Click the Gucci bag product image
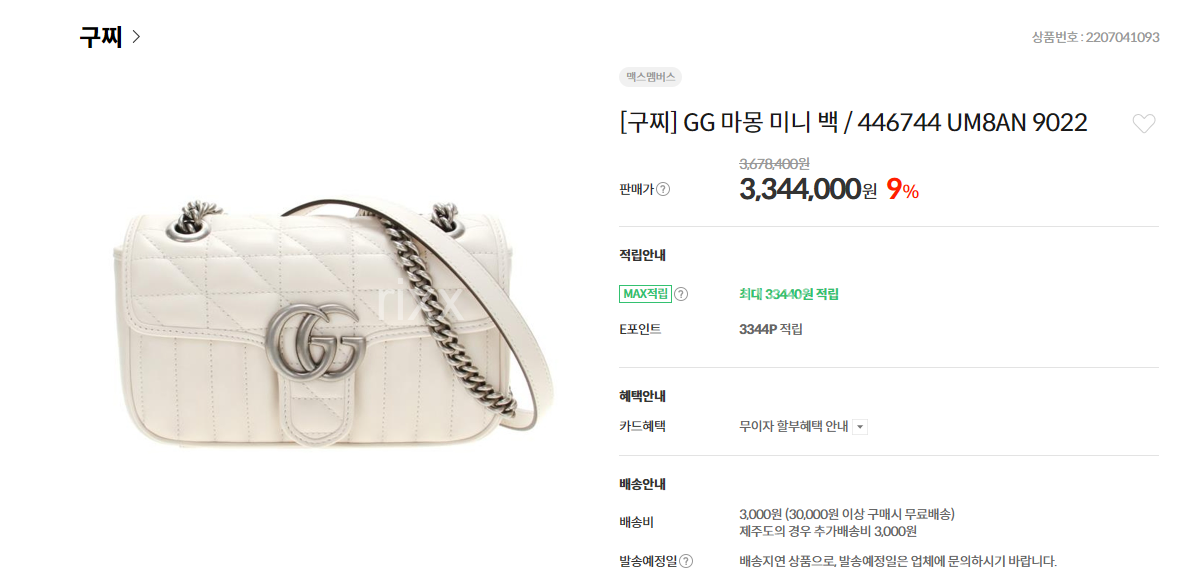Viewport: 1186px width, 587px height. 334,318
